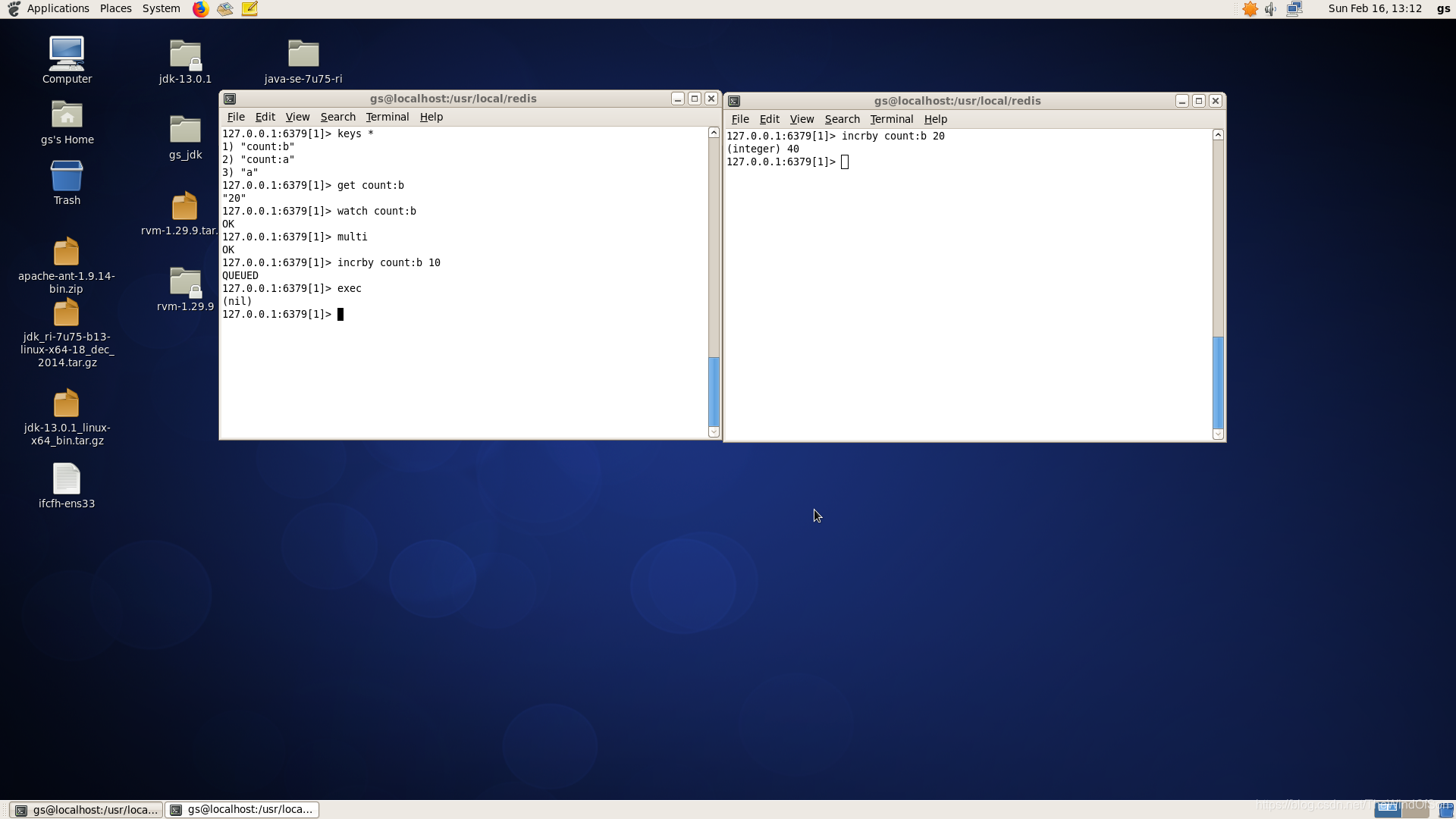Click left terminal window title icon
Image resolution: width=1456 pixels, height=819 pixels.
pos(230,99)
